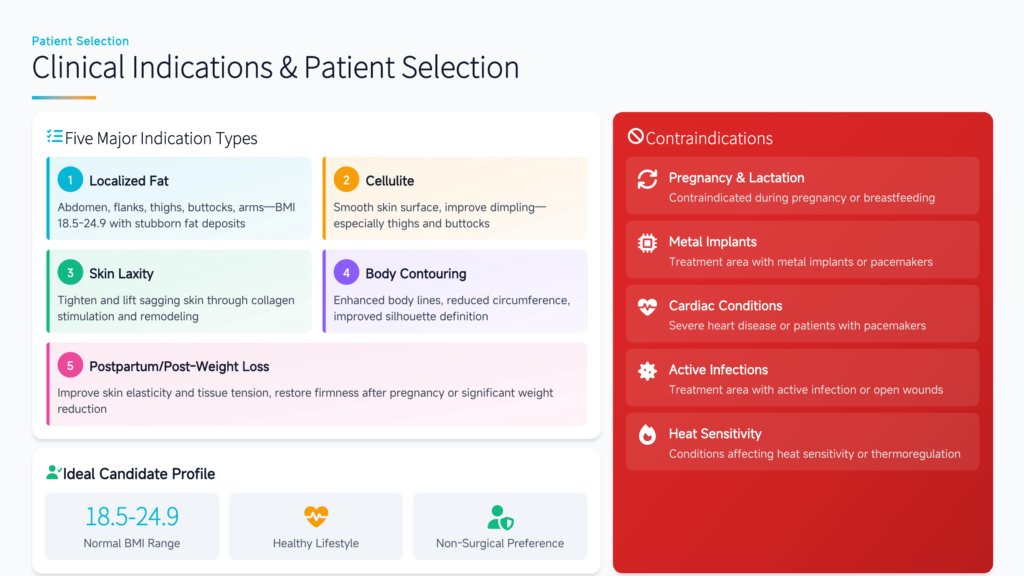Click the 18.5-24.9 Normal BMI Range value
1024x576 pixels.
[132, 517]
